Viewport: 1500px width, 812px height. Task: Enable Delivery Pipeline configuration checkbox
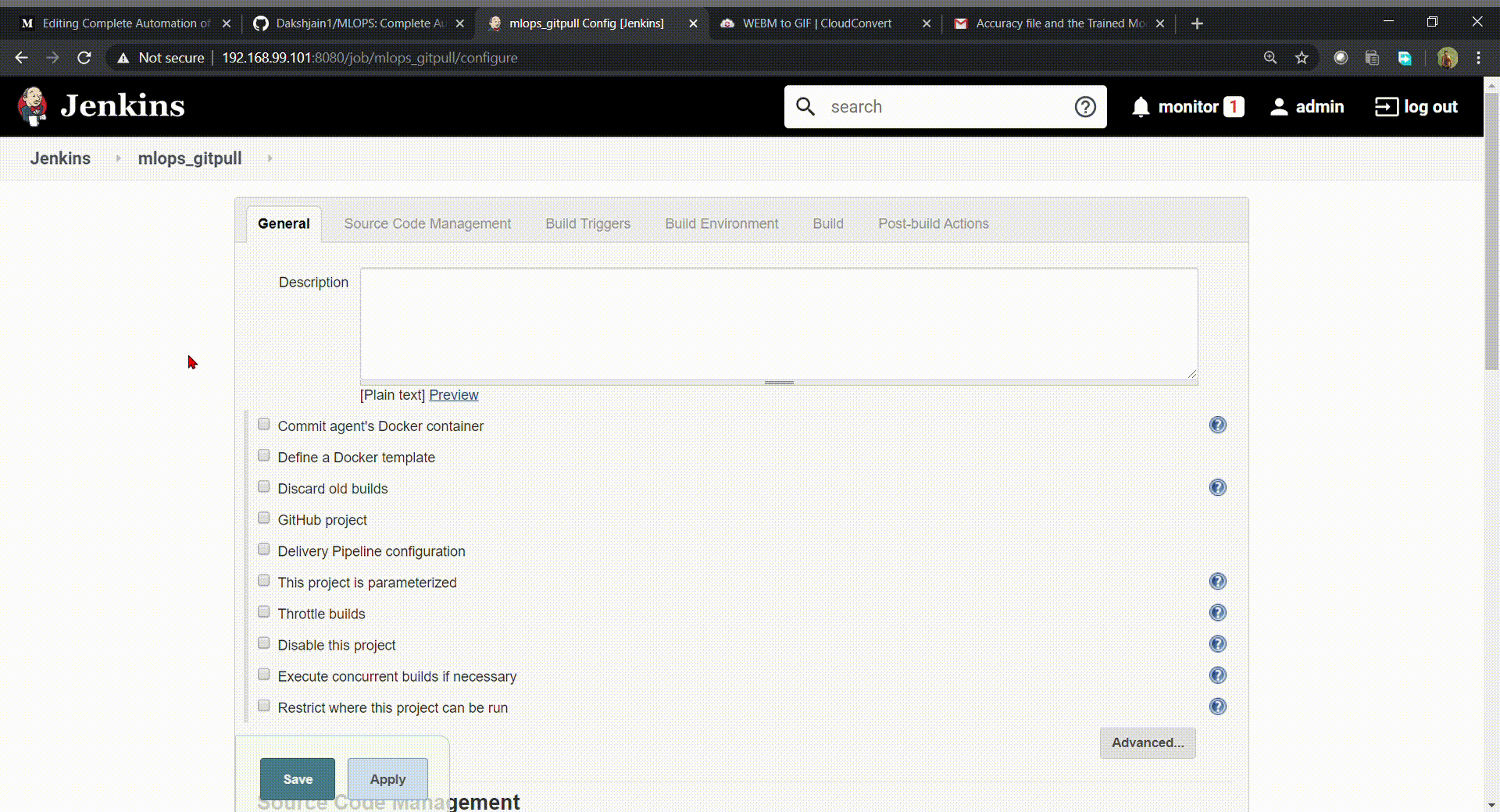point(264,549)
